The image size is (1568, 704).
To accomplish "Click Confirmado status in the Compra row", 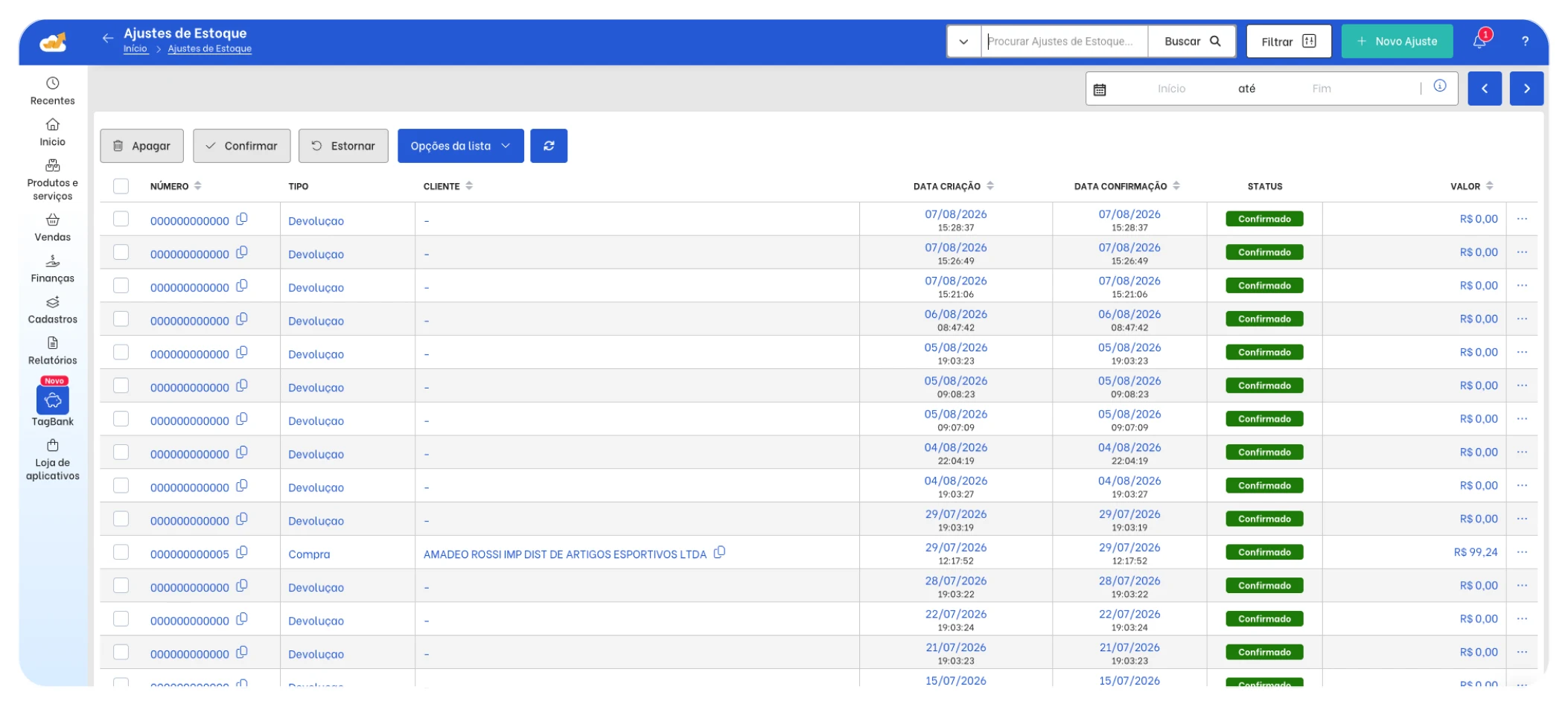I will pos(1264,552).
